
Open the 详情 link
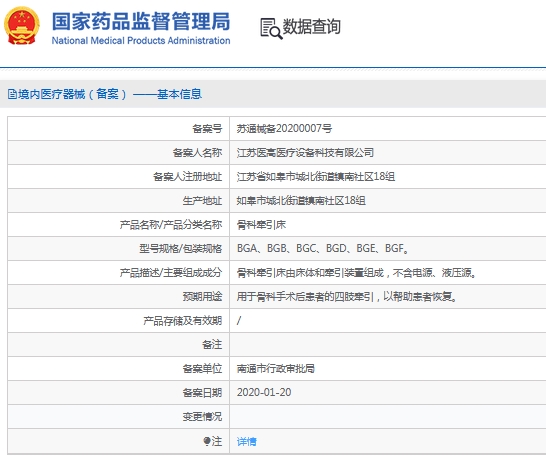[247, 441]
